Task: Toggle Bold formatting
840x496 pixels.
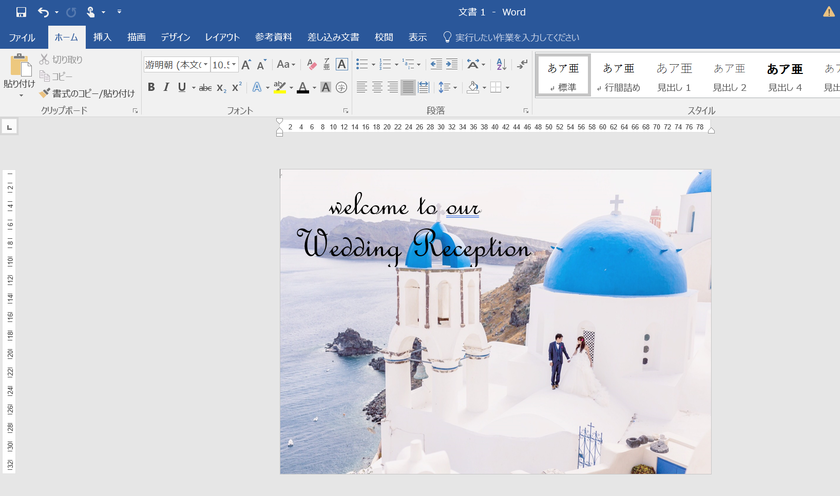Action: (151, 88)
